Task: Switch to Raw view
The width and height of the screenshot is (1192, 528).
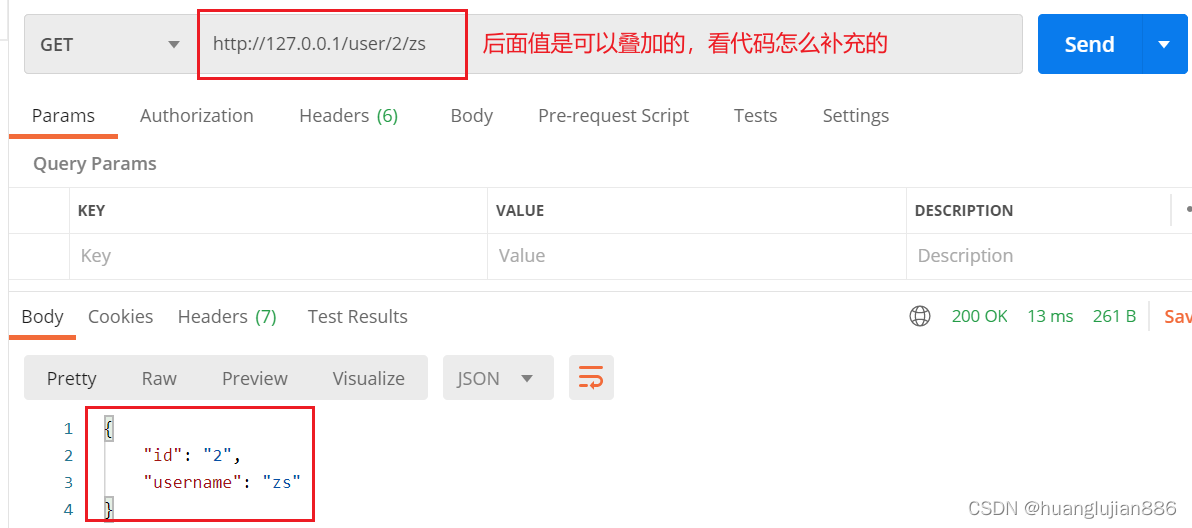Action: (159, 378)
